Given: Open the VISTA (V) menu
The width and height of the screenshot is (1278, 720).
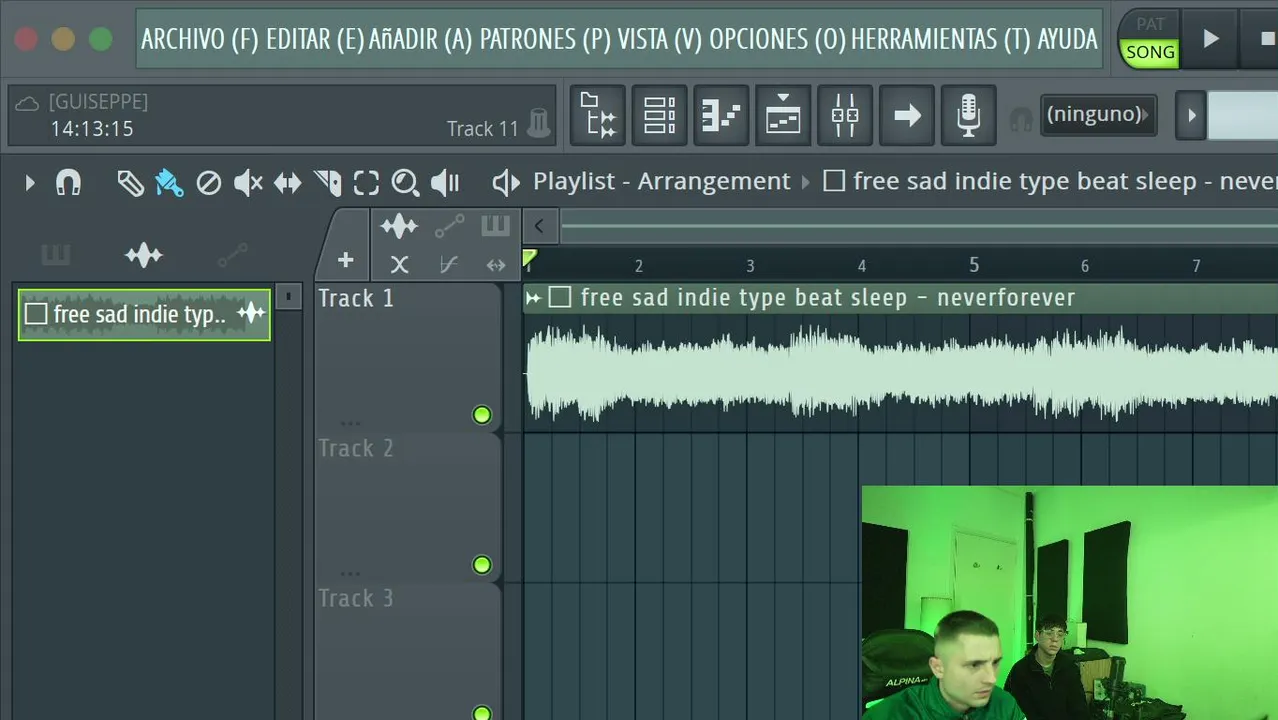Looking at the screenshot, I should [x=660, y=39].
